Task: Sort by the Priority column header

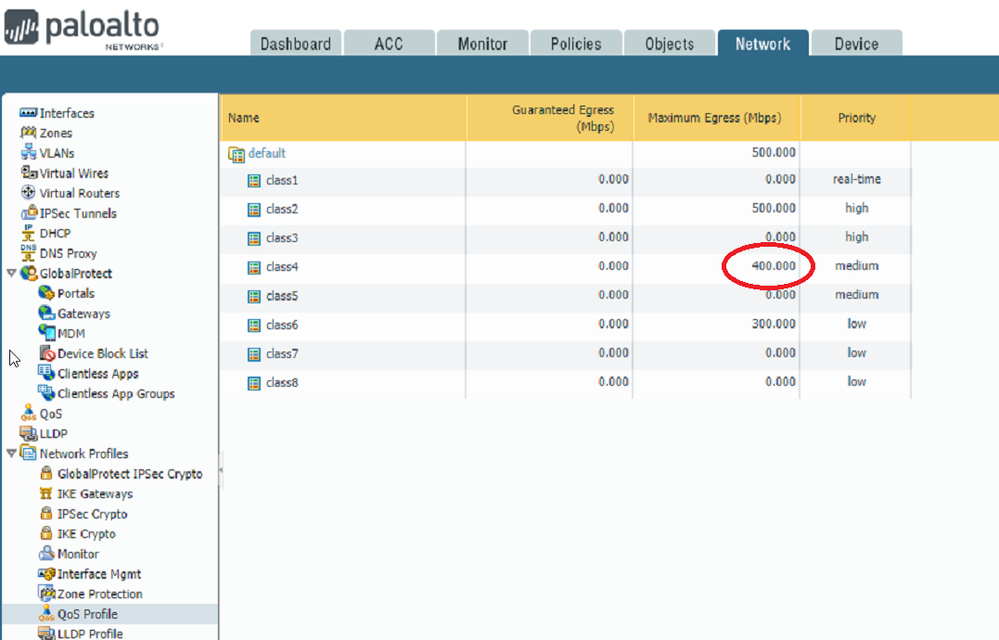Action: (856, 118)
